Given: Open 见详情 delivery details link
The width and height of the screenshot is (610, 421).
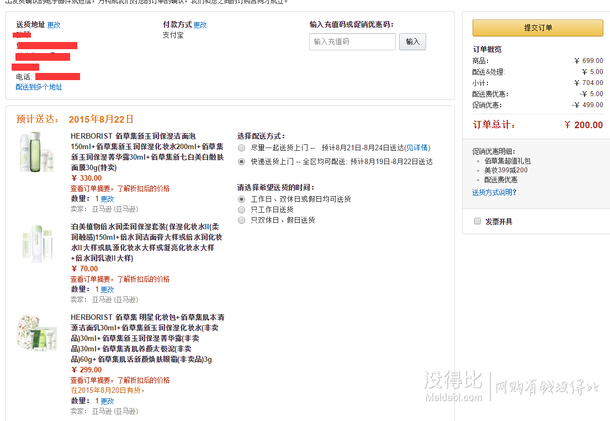Looking at the screenshot, I should click(417, 148).
